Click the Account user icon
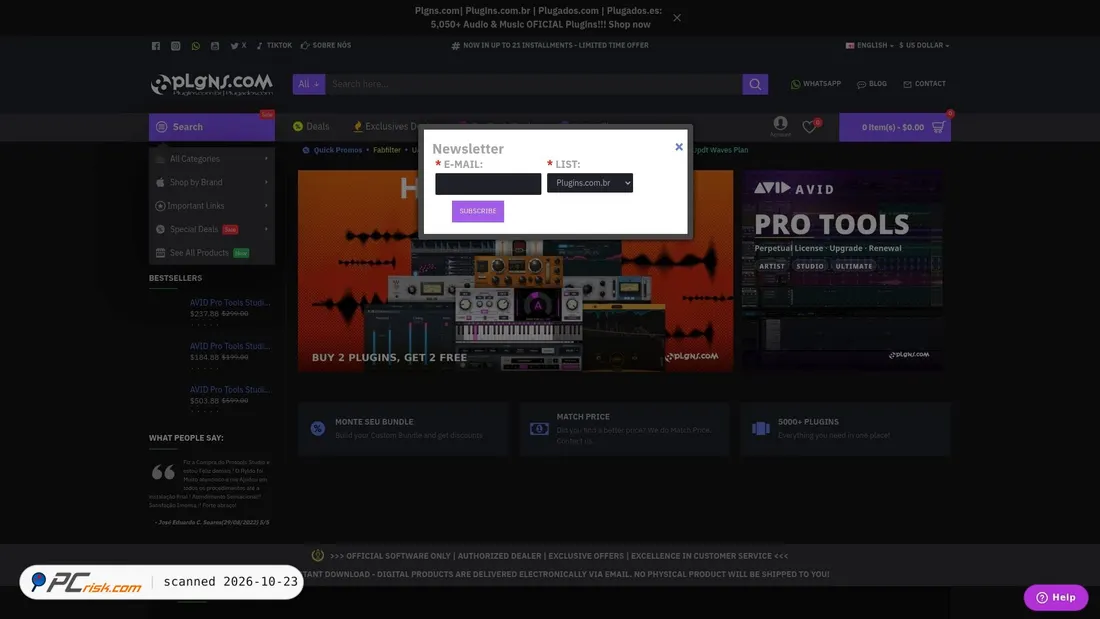Image resolution: width=1100 pixels, height=619 pixels. tap(780, 126)
